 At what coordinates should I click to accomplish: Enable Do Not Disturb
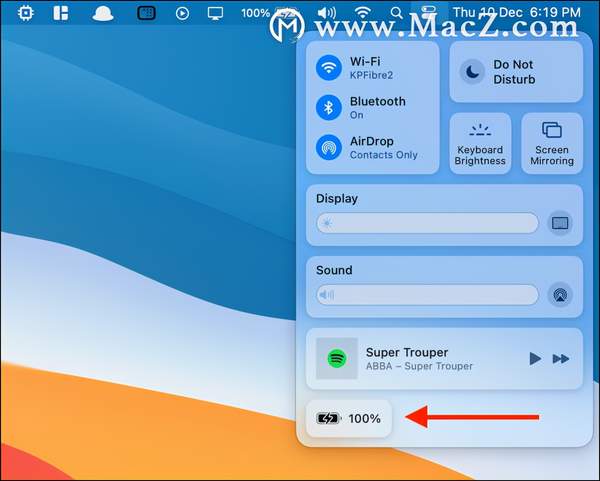(x=516, y=72)
